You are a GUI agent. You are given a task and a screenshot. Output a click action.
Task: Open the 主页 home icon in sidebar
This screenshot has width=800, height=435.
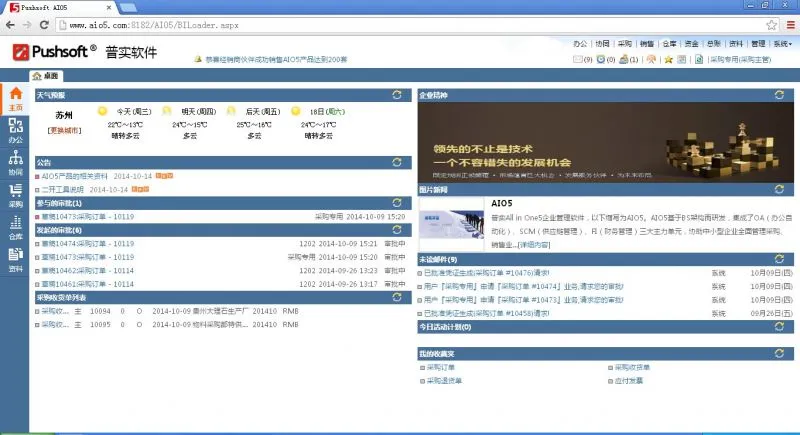(x=15, y=98)
